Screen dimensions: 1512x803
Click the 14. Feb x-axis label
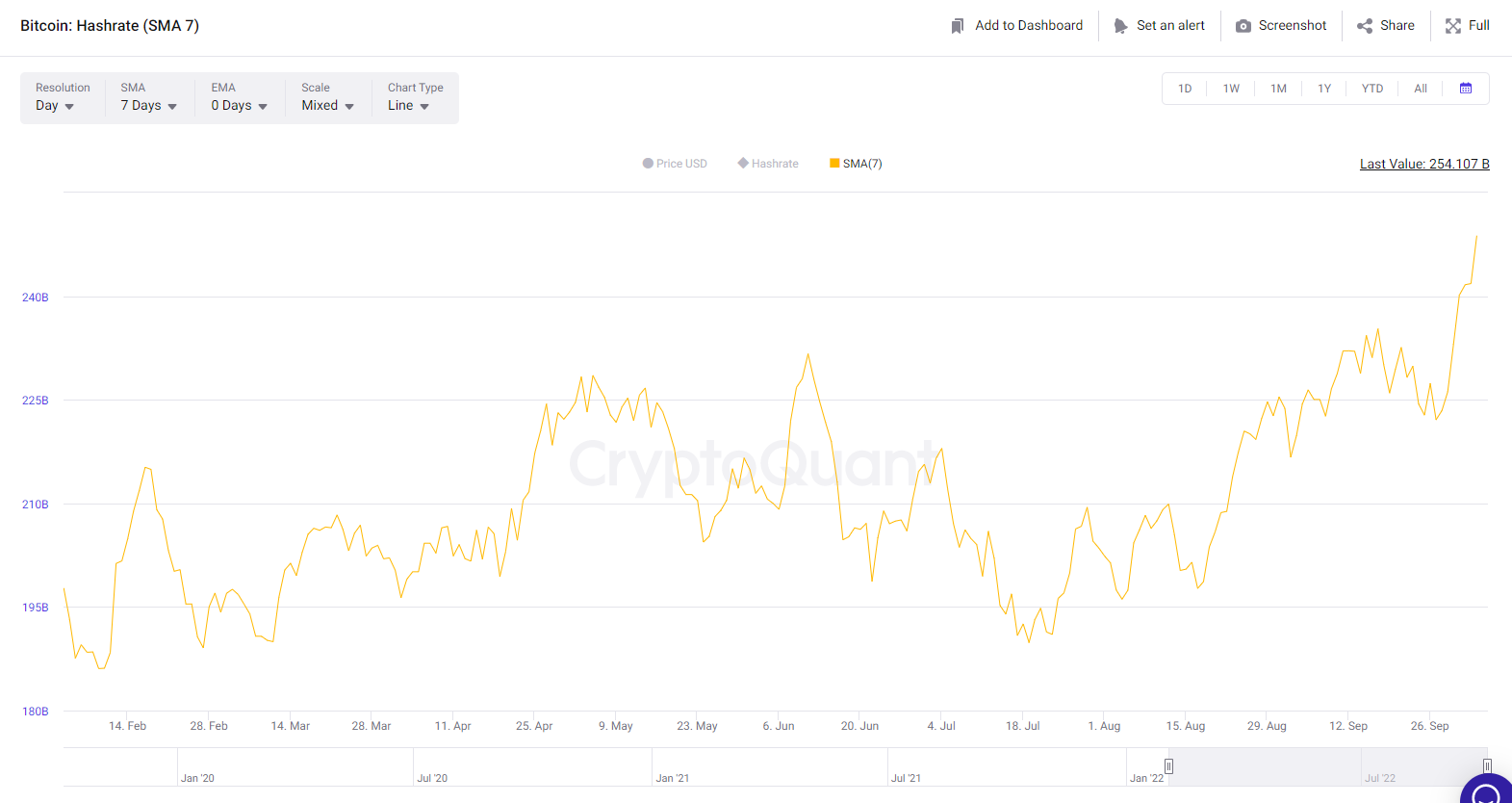pos(128,726)
